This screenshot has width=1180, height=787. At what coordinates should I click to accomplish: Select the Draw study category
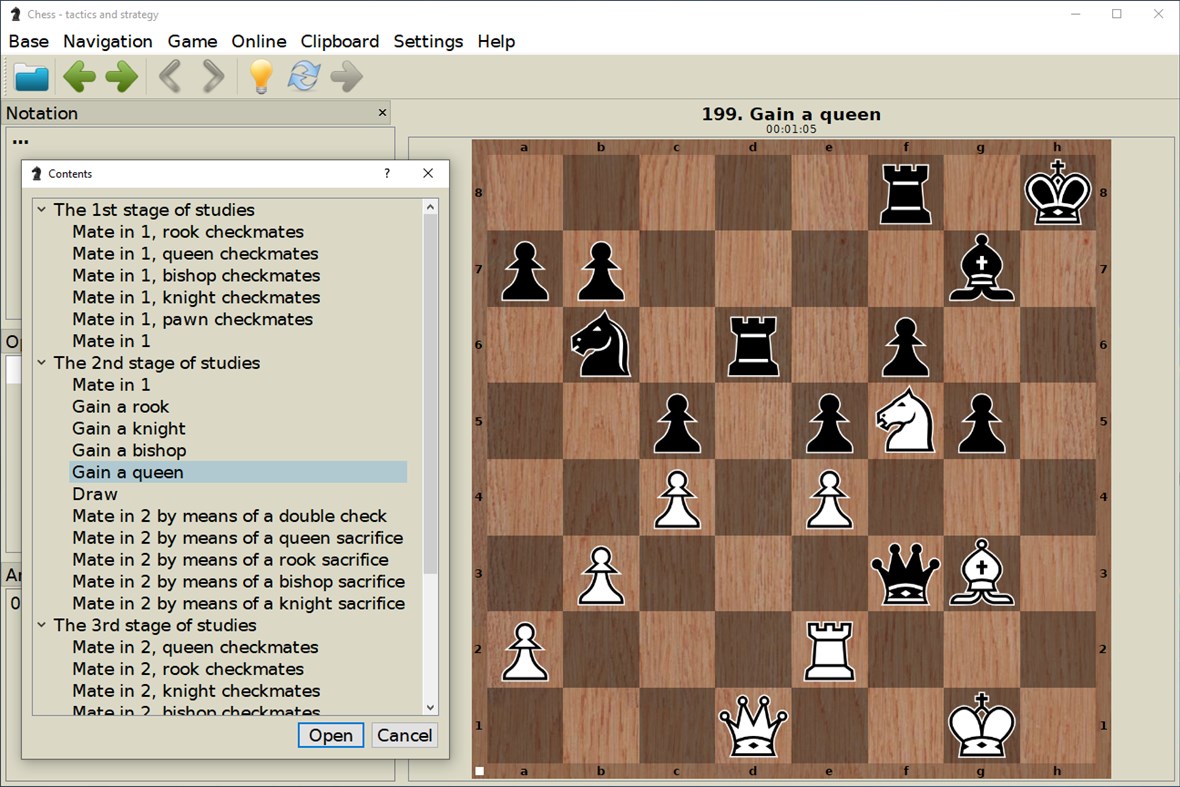pos(94,493)
